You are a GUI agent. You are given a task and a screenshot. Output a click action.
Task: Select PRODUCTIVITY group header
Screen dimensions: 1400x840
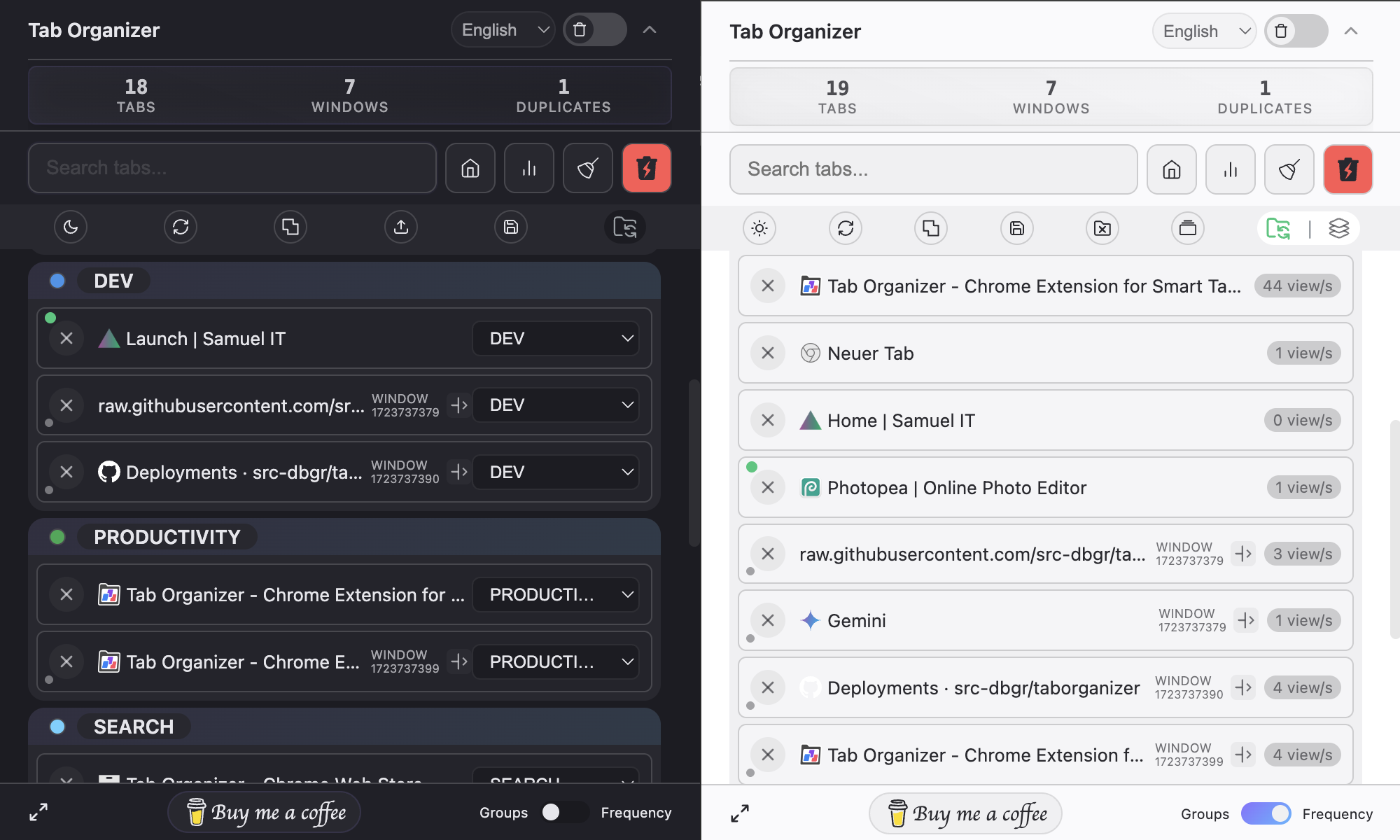[344, 537]
